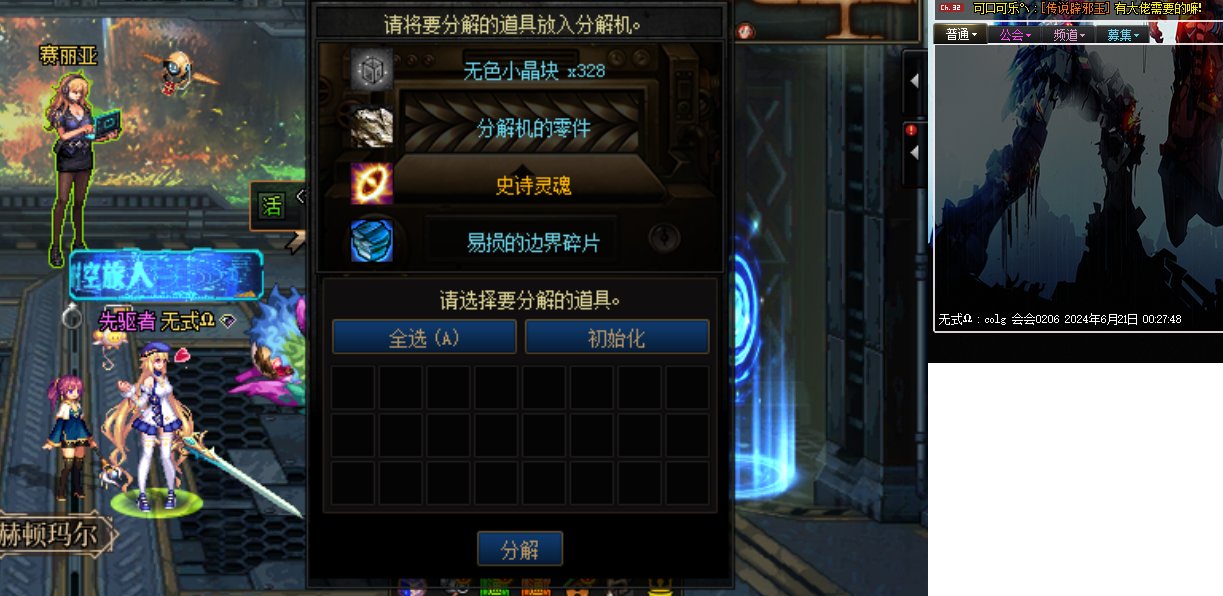Open the 公会 guild chat dropdown
This screenshot has height=596, width=1223.
click(x=1015, y=35)
